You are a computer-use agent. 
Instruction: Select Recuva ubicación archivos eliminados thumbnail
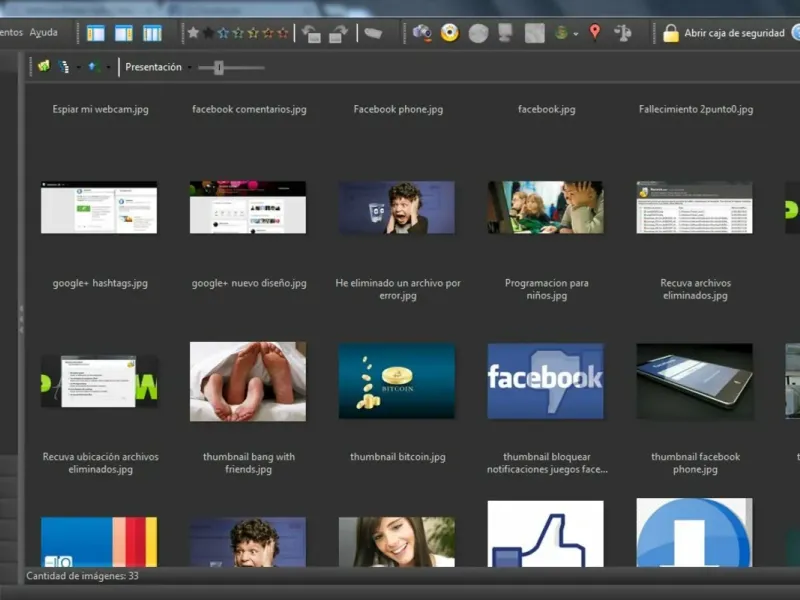click(x=99, y=382)
